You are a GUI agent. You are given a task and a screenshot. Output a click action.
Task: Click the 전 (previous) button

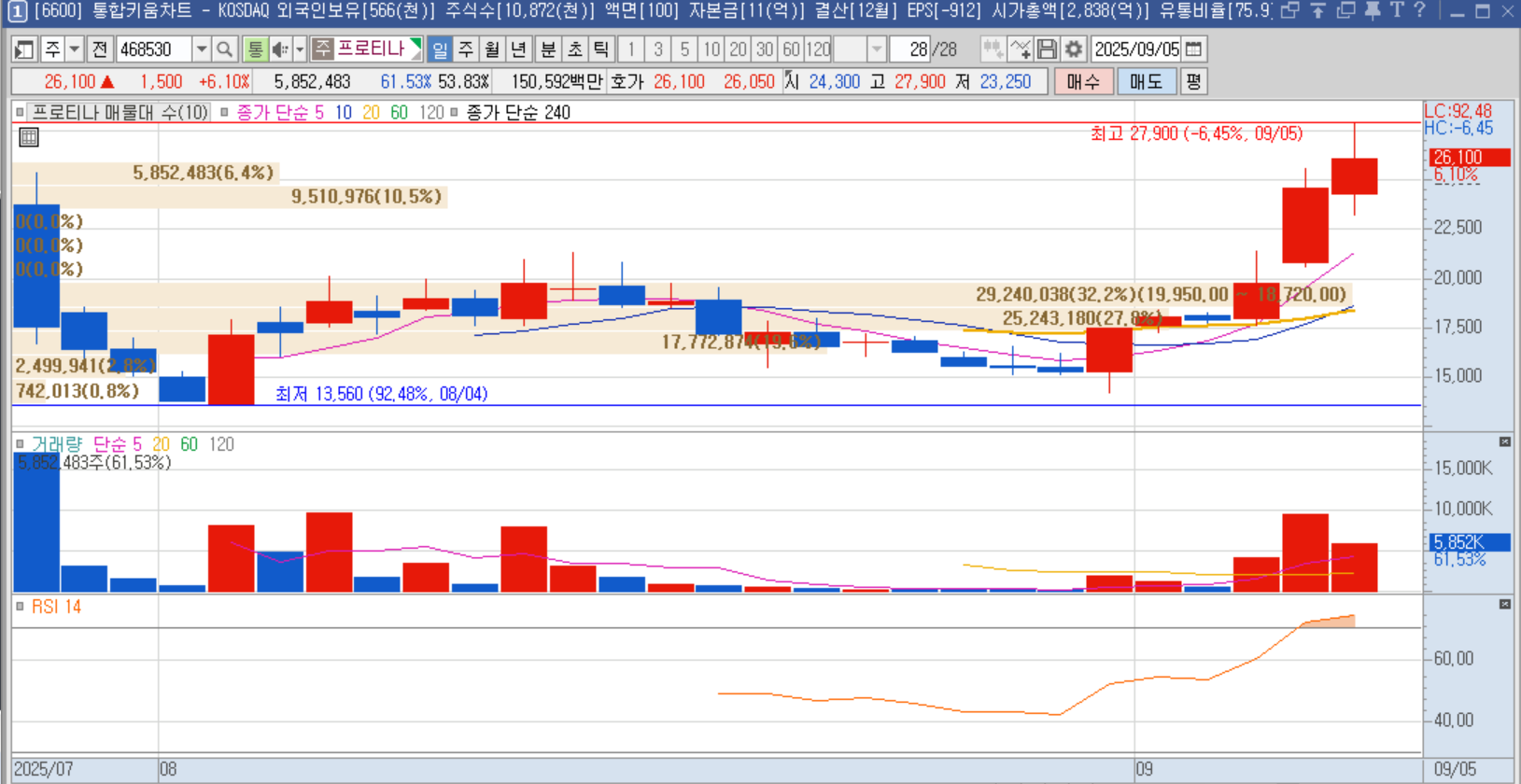click(100, 49)
